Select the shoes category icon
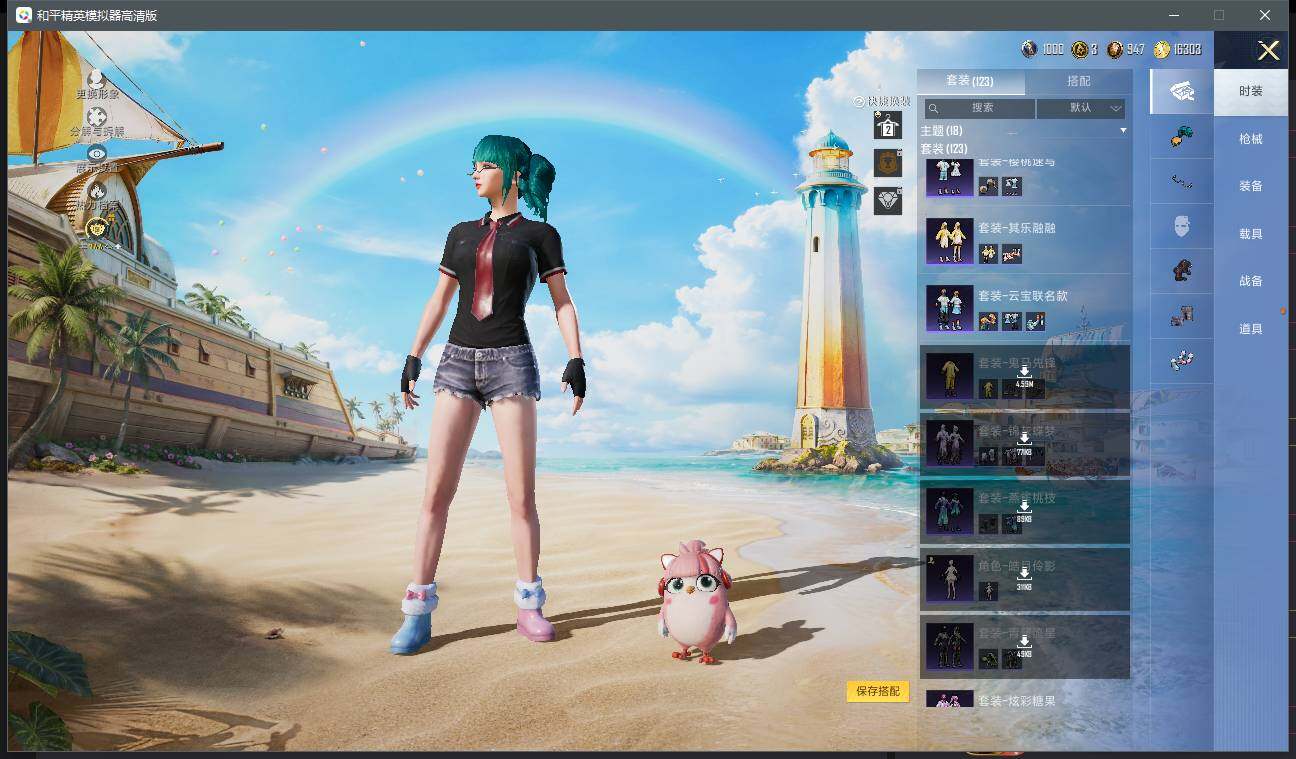 pyautogui.click(x=1182, y=361)
